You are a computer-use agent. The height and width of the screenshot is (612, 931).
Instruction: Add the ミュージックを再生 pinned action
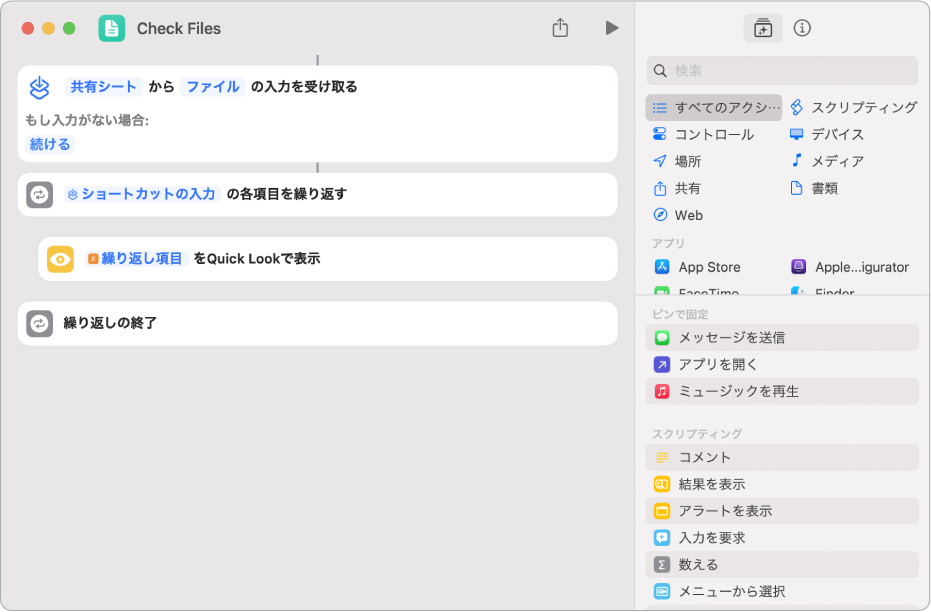click(782, 391)
